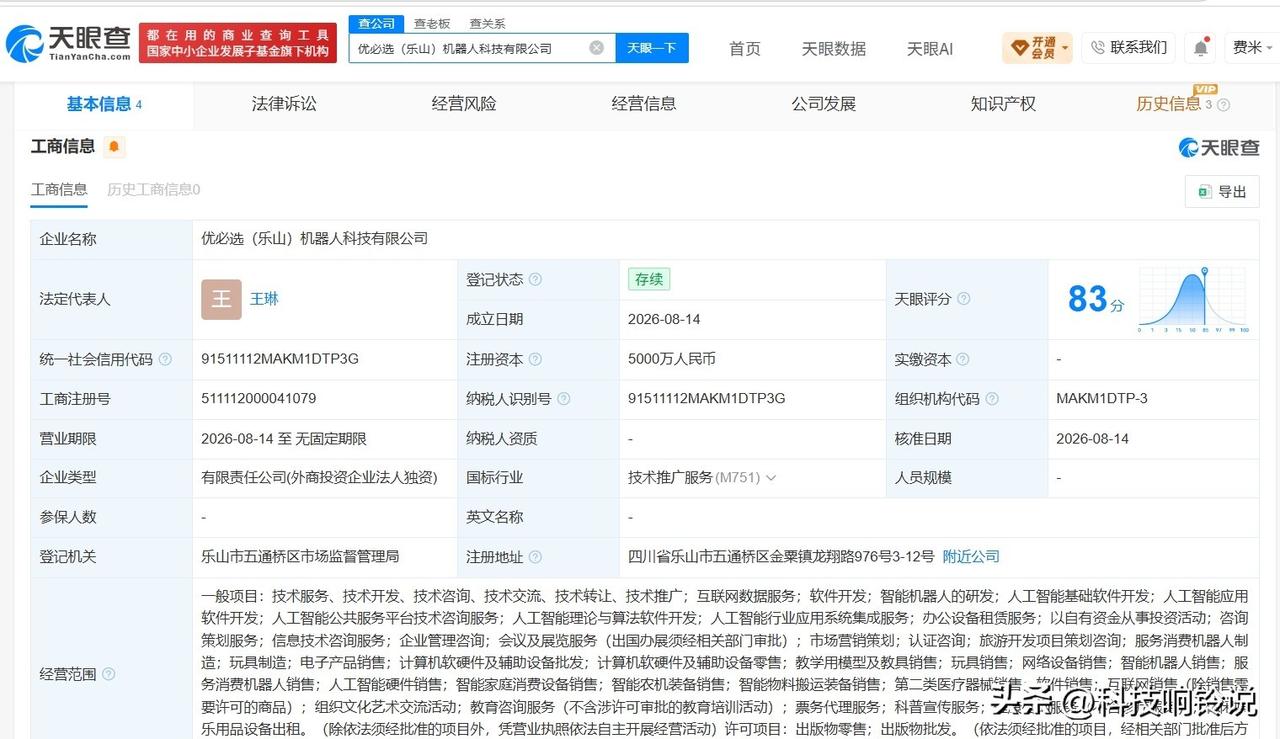Switch to the 查老板 search tab
The width and height of the screenshot is (1280, 739).
pos(432,23)
